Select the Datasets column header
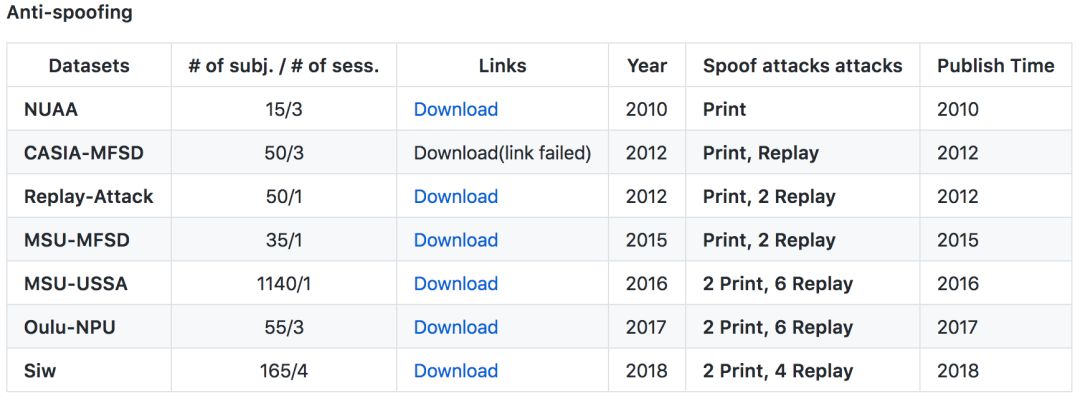This screenshot has height=401, width=1080. (x=89, y=66)
